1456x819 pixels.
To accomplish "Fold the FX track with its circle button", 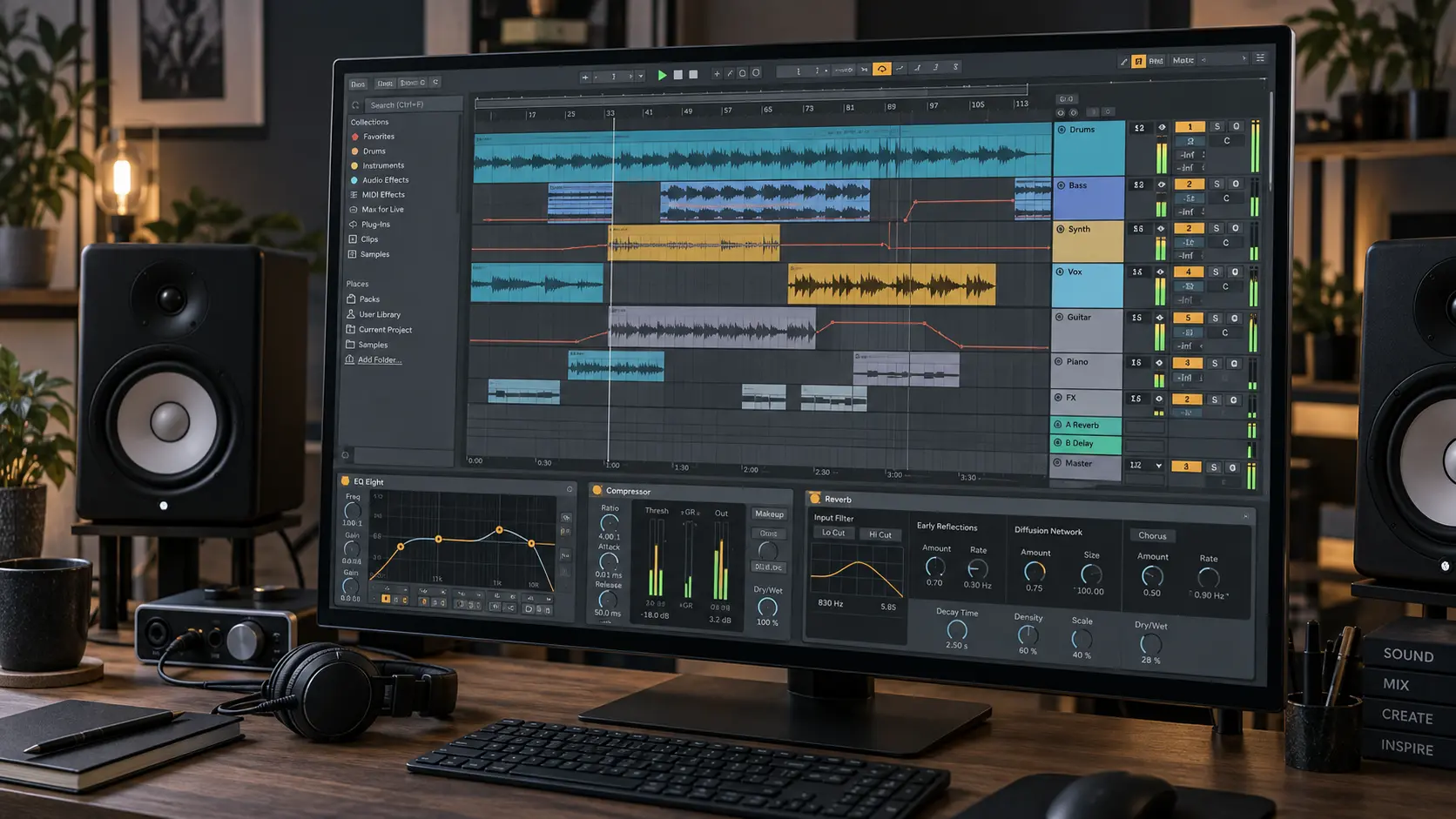I will [x=1059, y=398].
